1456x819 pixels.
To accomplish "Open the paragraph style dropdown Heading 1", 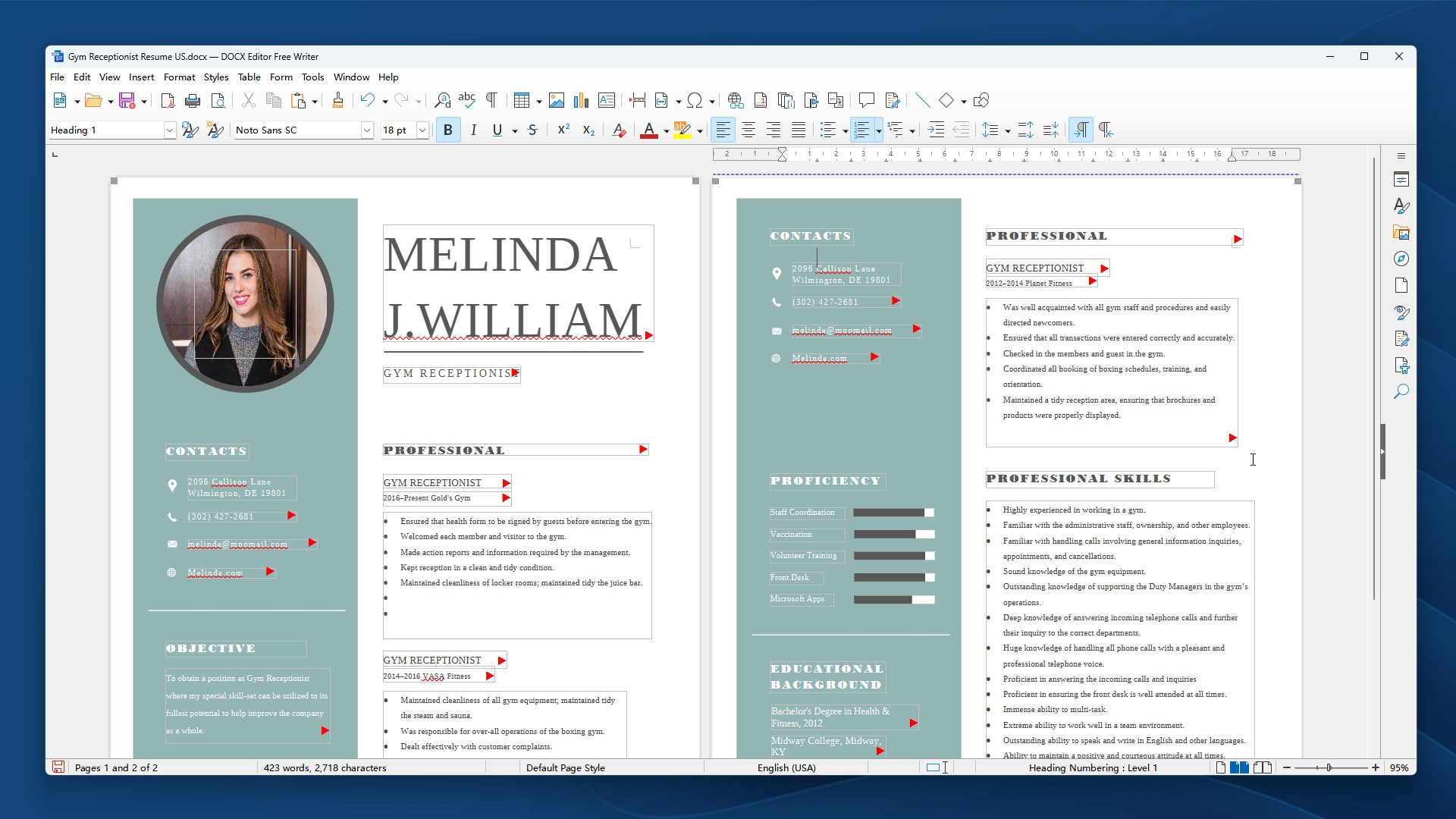I will pos(170,130).
